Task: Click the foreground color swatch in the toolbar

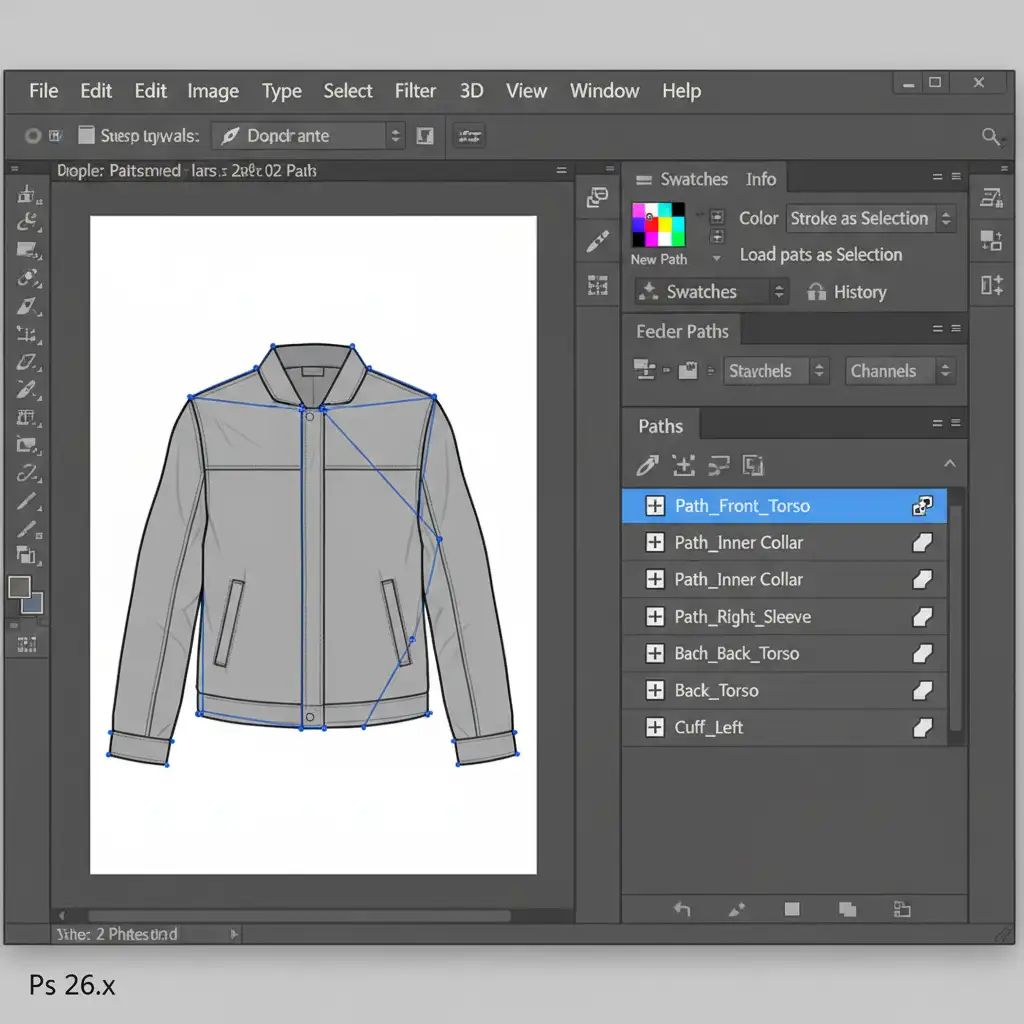Action: click(x=19, y=587)
